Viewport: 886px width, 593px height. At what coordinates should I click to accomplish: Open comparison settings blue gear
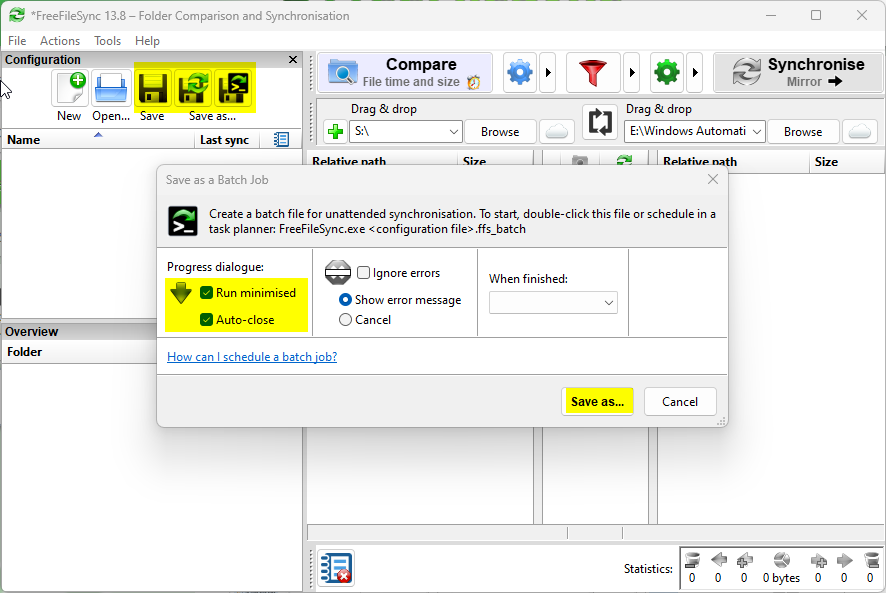(520, 72)
